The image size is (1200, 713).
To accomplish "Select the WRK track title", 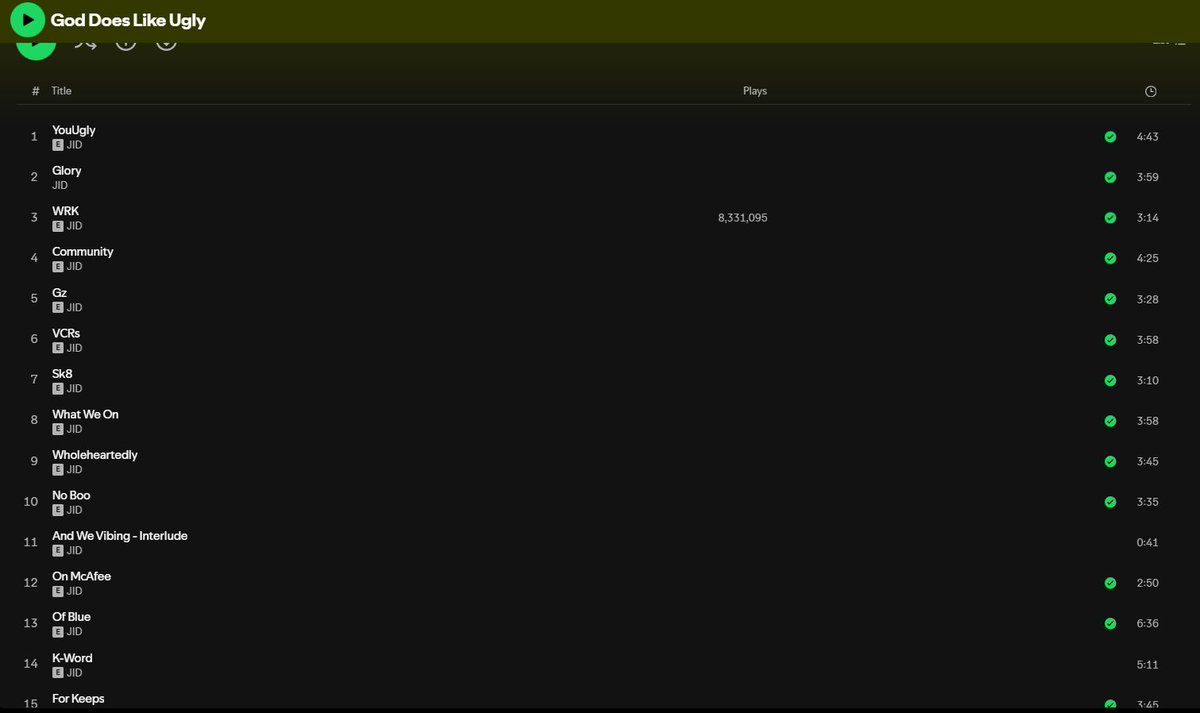I will coord(65,211).
